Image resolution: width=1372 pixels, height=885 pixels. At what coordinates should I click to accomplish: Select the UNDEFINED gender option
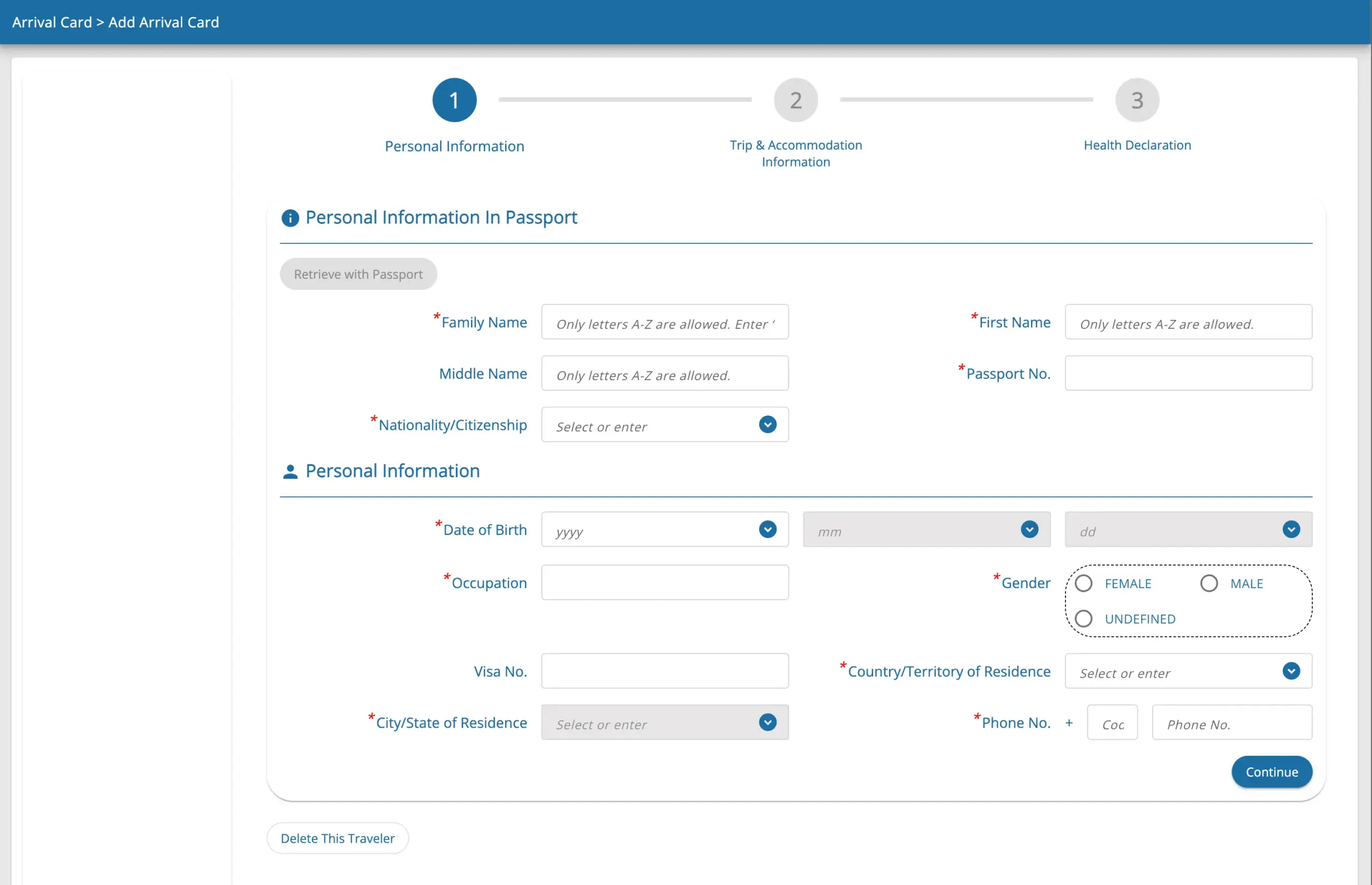point(1084,619)
